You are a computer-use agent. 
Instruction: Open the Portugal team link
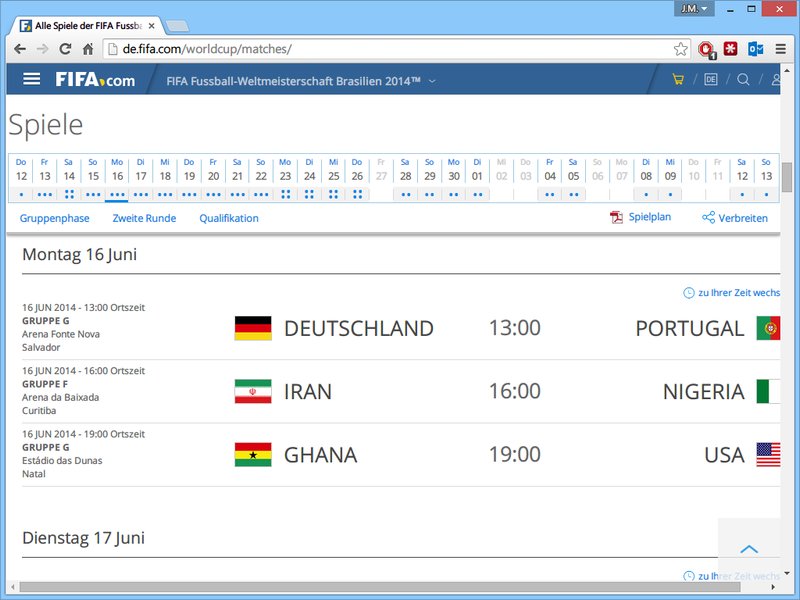click(690, 328)
